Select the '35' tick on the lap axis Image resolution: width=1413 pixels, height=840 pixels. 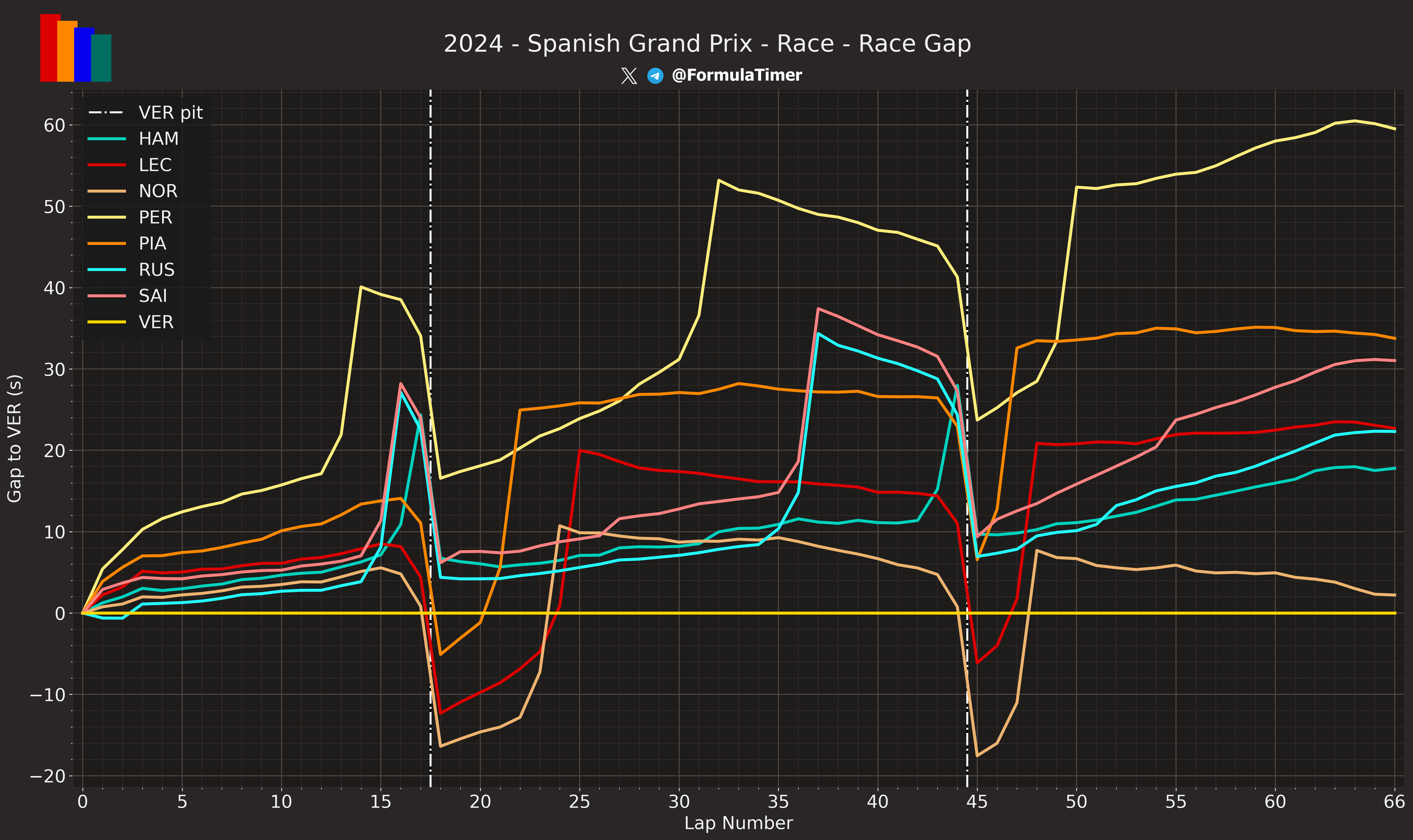point(778,802)
